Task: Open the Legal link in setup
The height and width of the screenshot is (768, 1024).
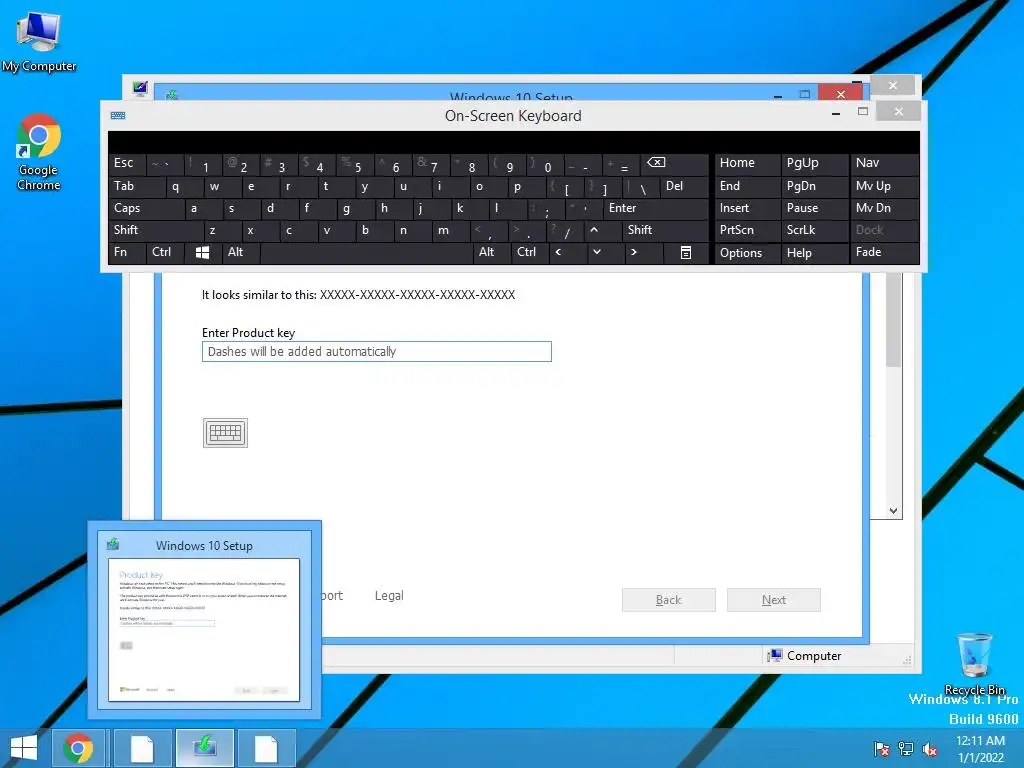Action: [389, 596]
